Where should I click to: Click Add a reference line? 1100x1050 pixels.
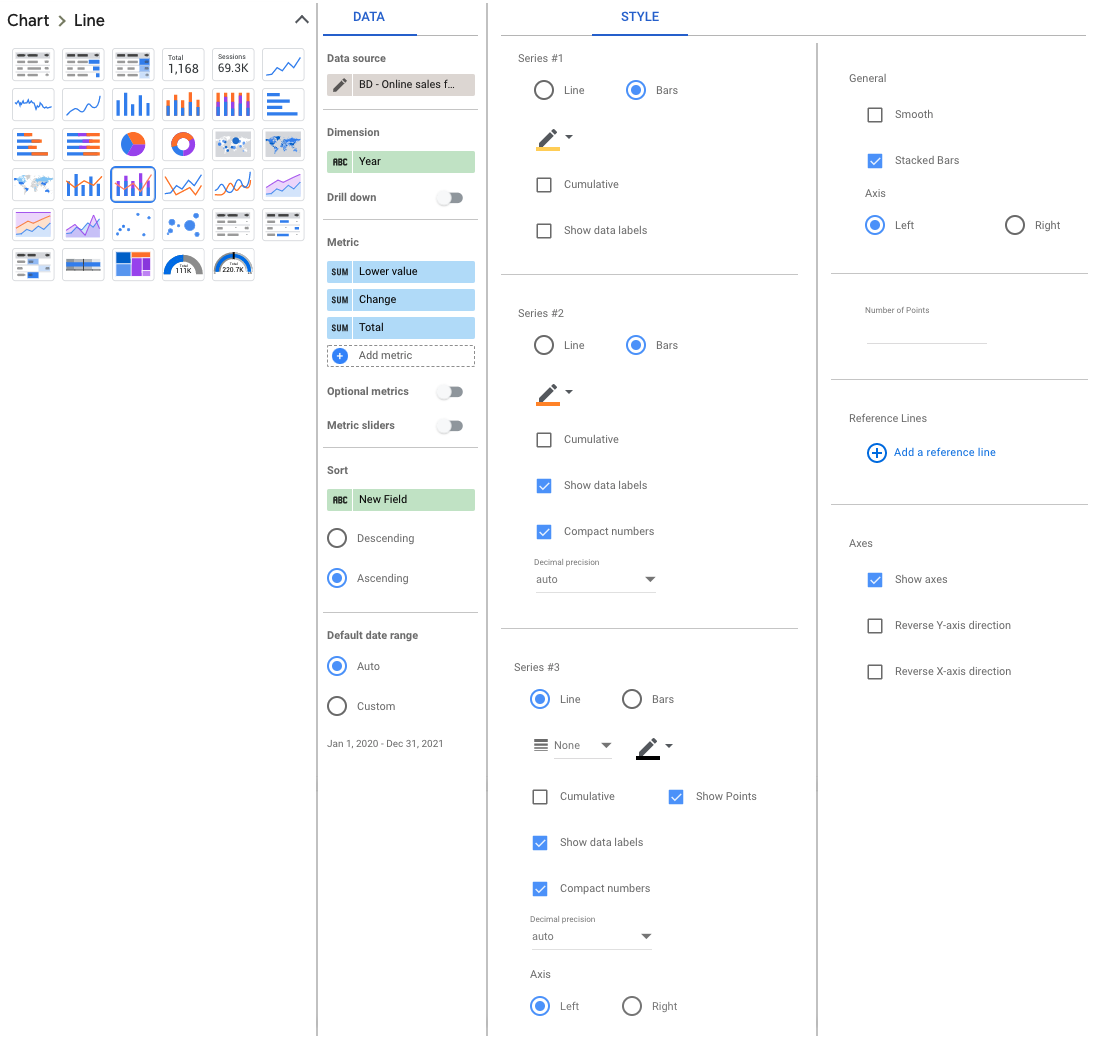click(x=932, y=452)
